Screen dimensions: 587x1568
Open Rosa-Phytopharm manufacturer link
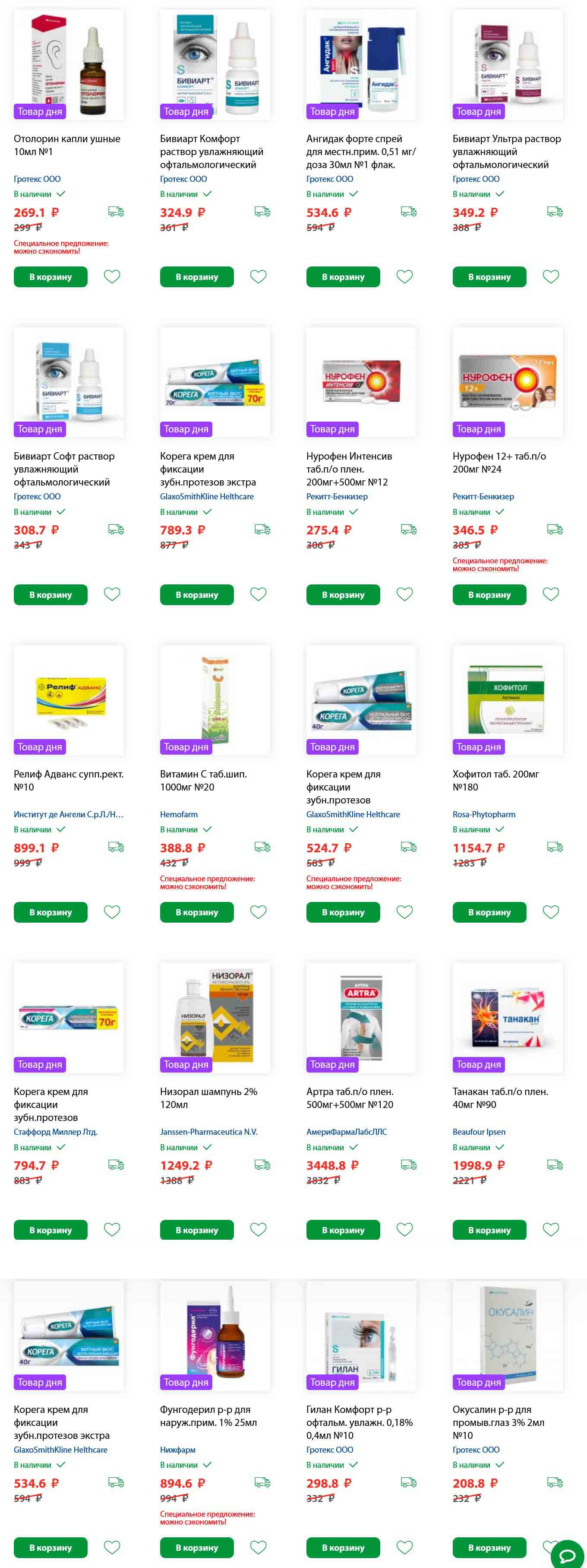coord(484,814)
